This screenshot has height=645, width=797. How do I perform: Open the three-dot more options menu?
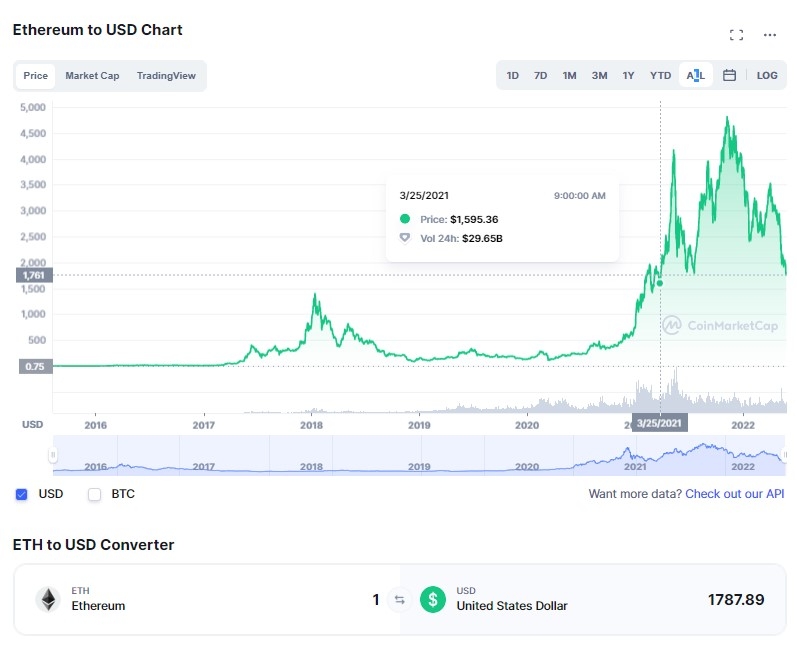point(770,35)
